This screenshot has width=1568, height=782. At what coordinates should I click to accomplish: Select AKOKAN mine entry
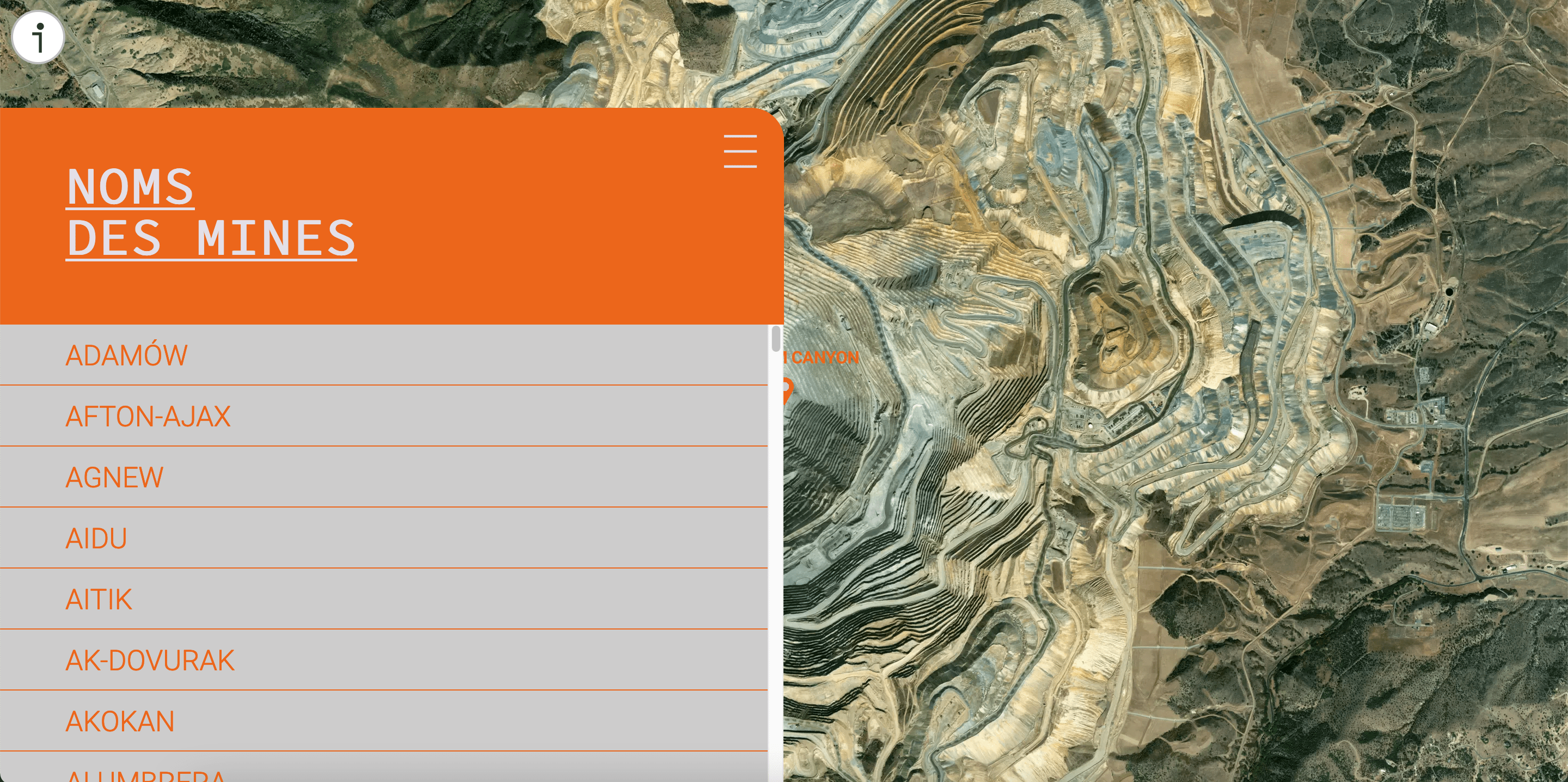pos(120,721)
